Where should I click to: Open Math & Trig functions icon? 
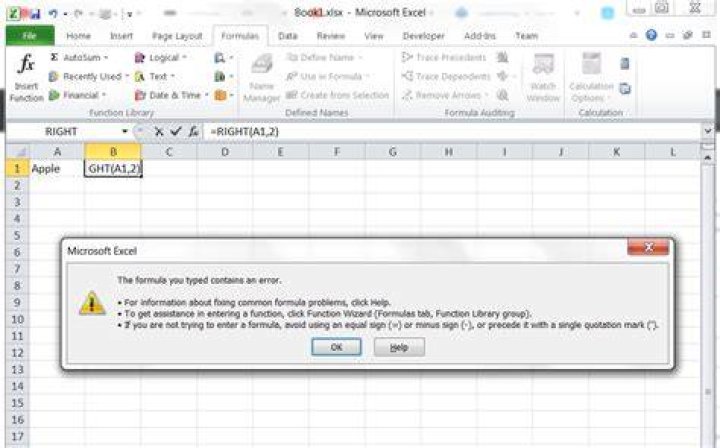pos(224,76)
